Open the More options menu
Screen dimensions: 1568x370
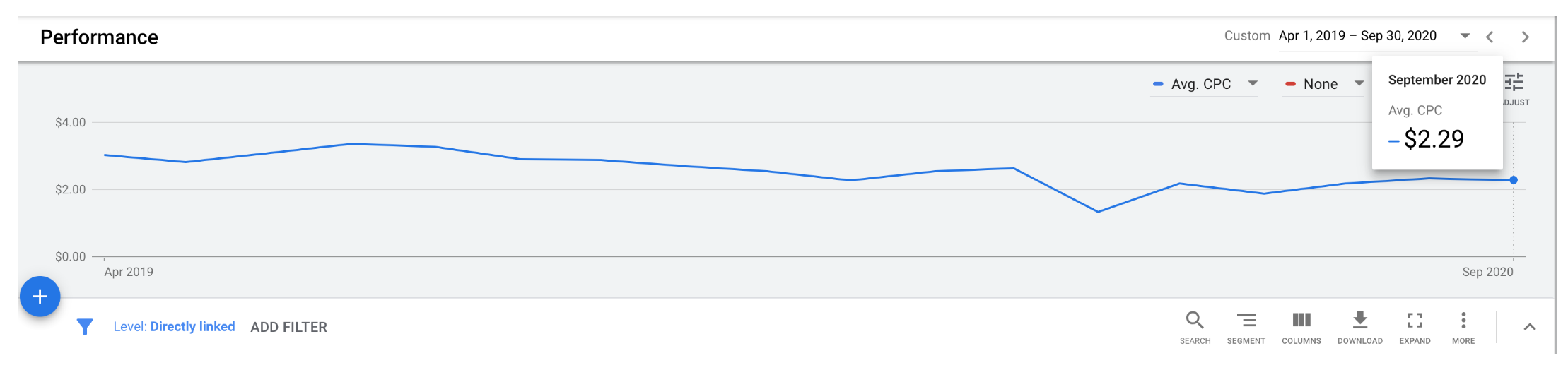1463,321
